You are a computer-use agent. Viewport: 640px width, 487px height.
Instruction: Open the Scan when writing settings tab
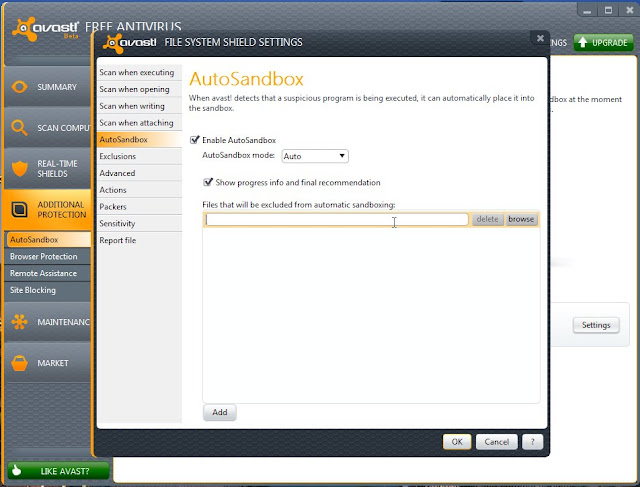coord(140,106)
